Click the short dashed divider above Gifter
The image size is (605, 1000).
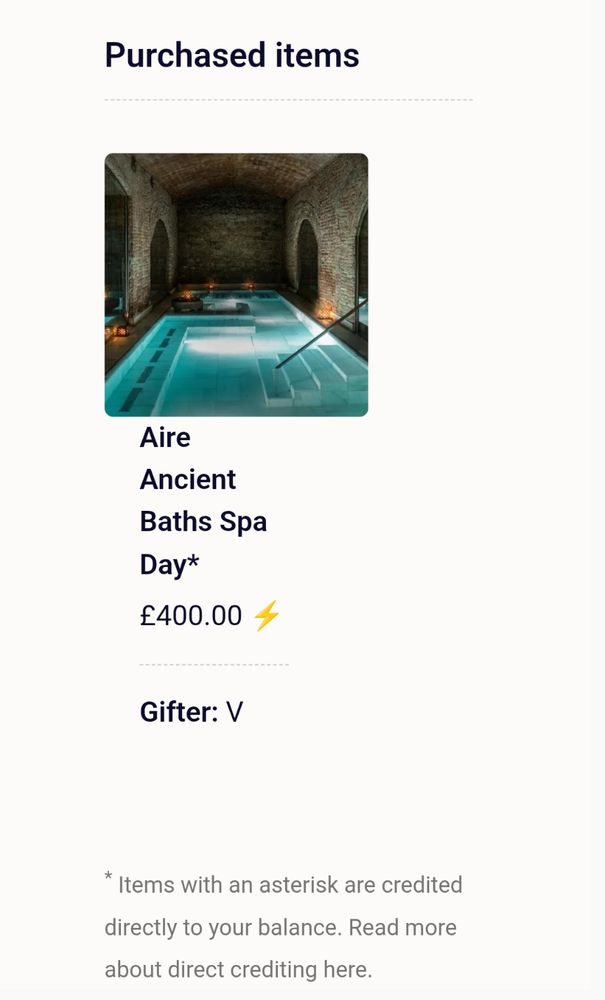coord(214,665)
